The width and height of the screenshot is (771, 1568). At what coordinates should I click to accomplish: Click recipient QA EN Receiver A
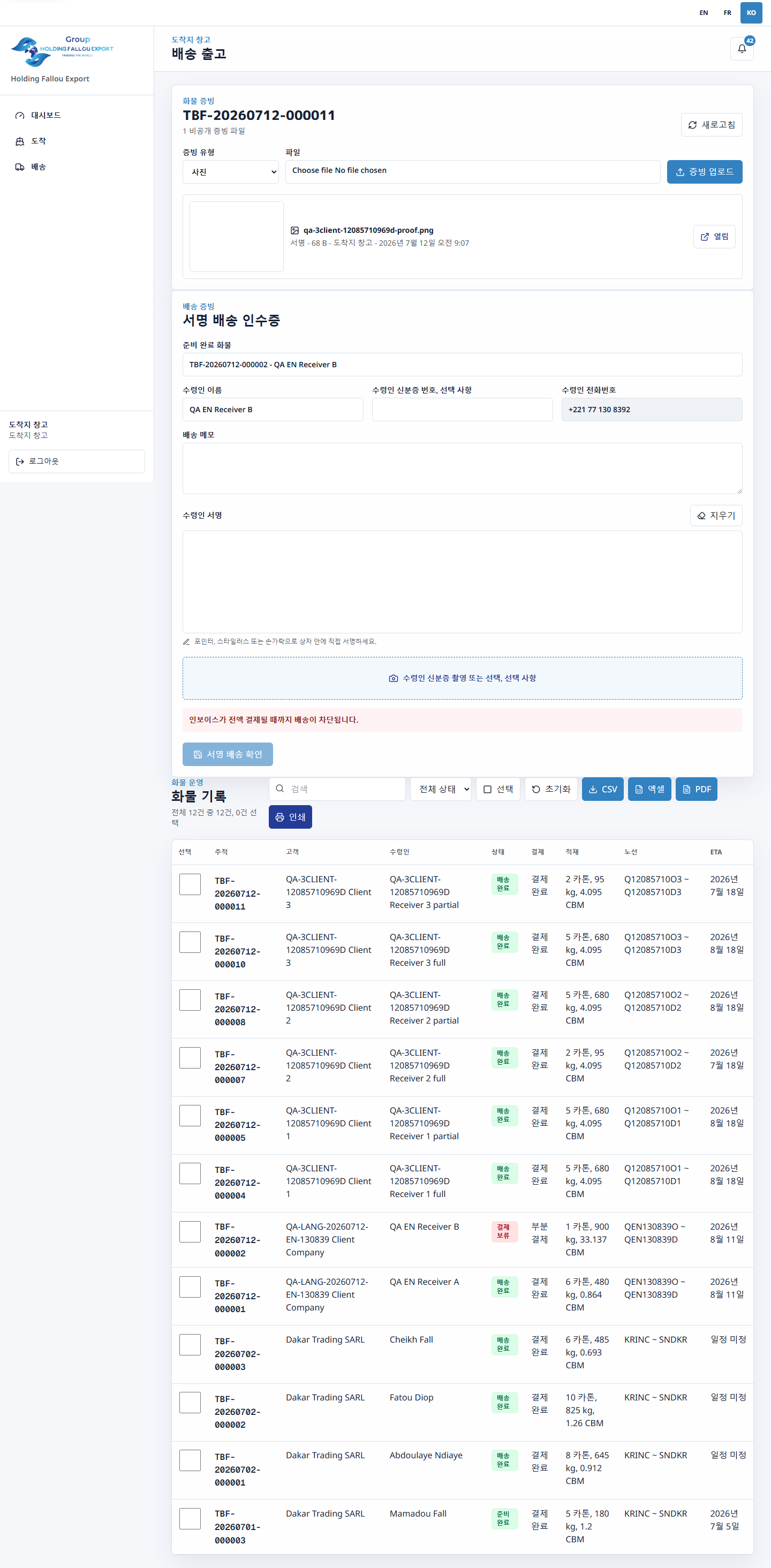coord(425,1282)
